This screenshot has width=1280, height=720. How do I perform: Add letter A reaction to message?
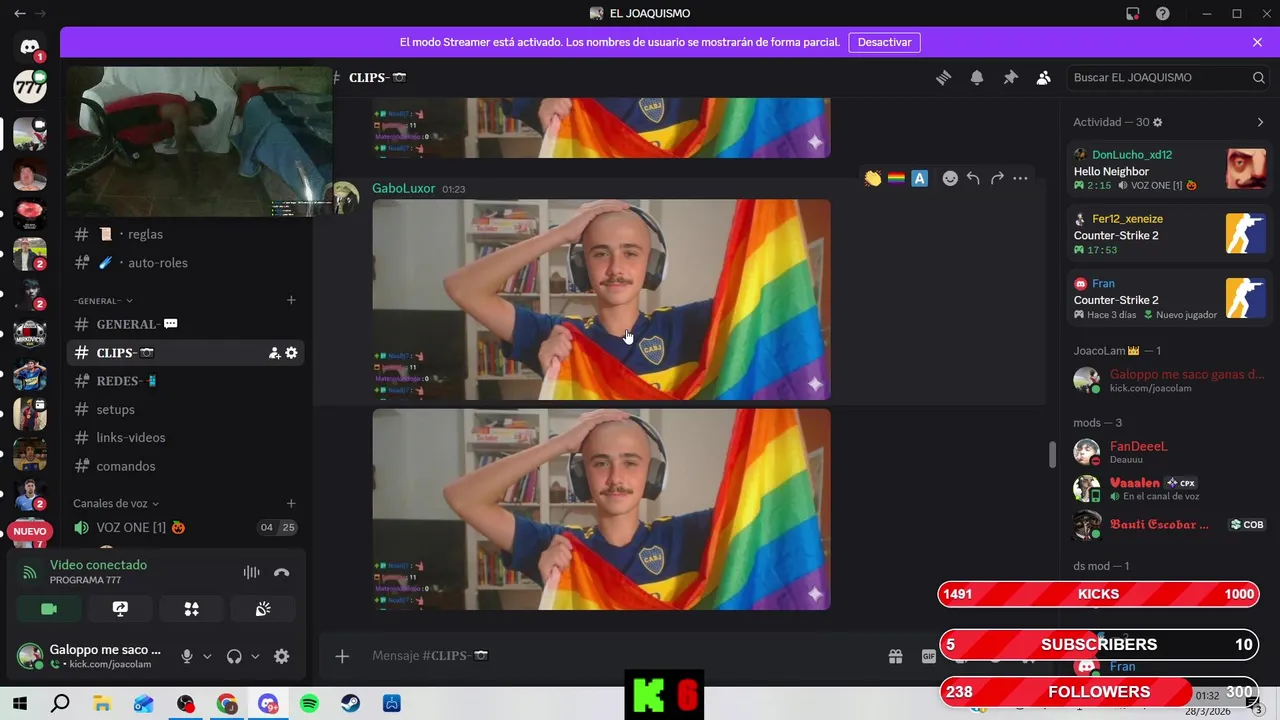coord(920,179)
